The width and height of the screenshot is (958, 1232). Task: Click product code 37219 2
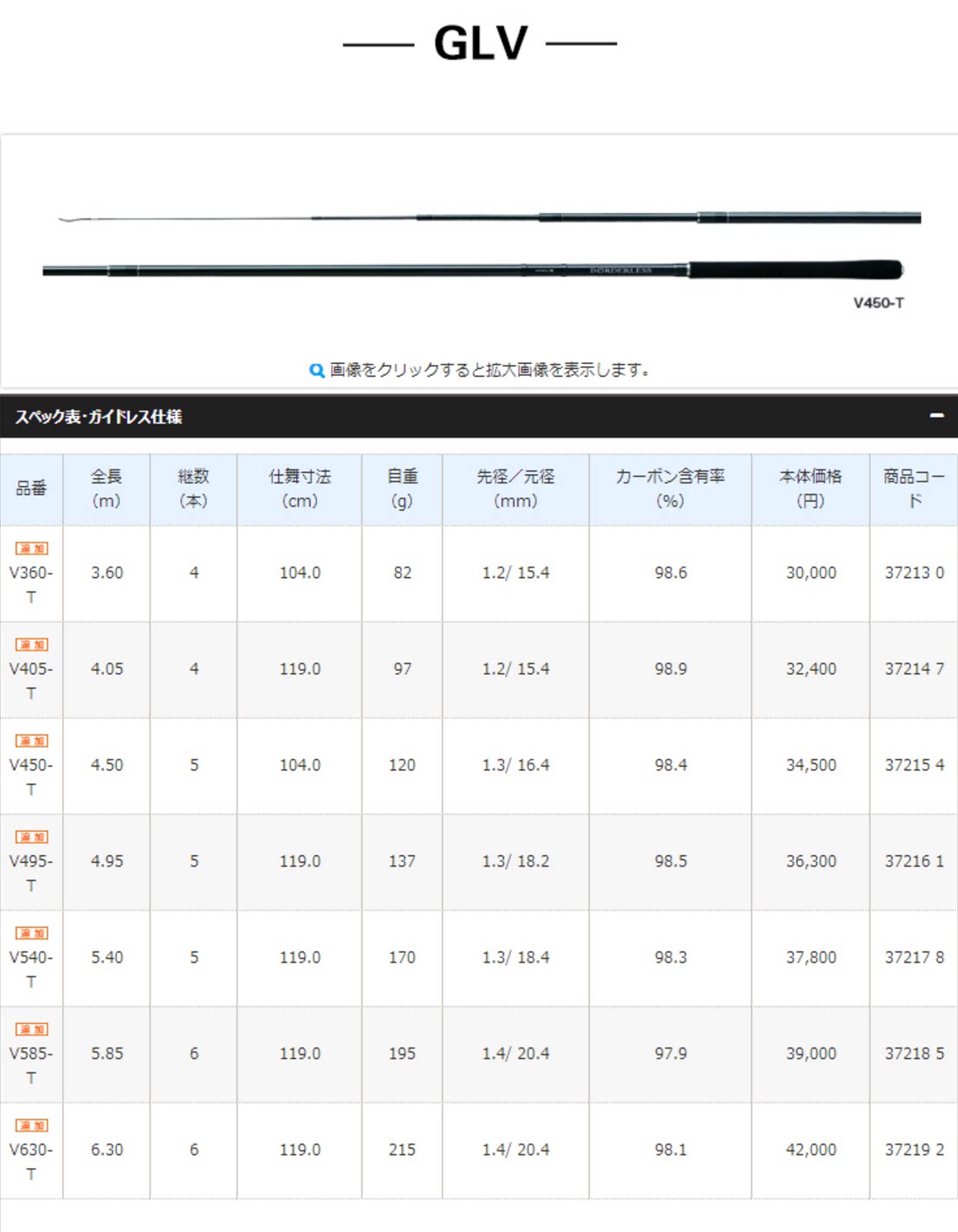pyautogui.click(x=914, y=1150)
